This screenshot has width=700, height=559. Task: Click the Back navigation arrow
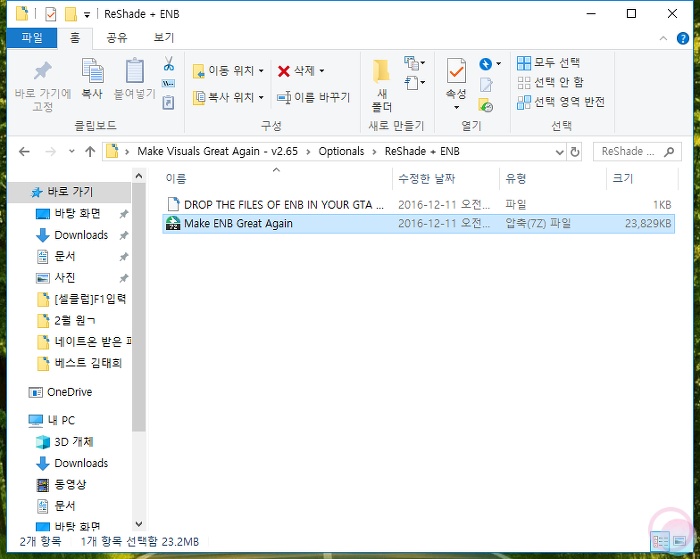pyautogui.click(x=25, y=152)
